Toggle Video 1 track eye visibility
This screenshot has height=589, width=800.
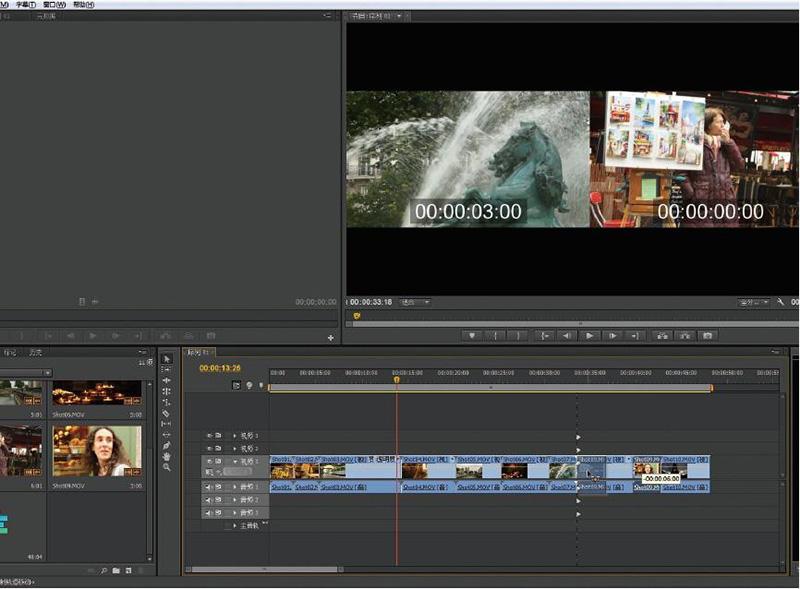coord(209,461)
